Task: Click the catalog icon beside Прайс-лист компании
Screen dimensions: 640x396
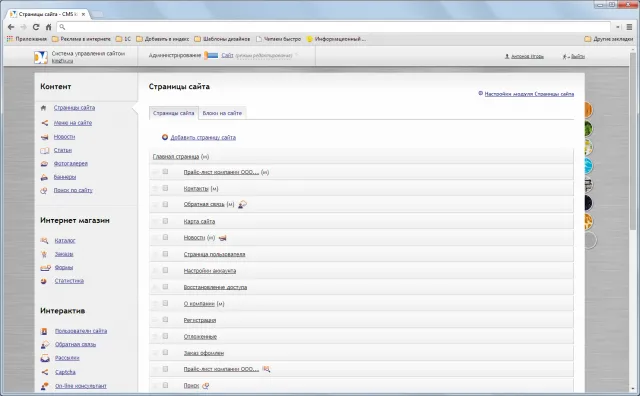Action: 267,369
